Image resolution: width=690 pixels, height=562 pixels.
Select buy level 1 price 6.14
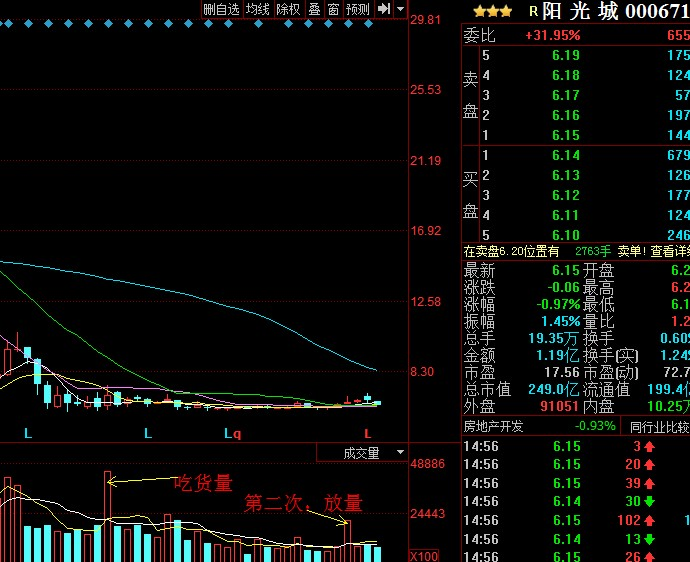tap(566, 155)
